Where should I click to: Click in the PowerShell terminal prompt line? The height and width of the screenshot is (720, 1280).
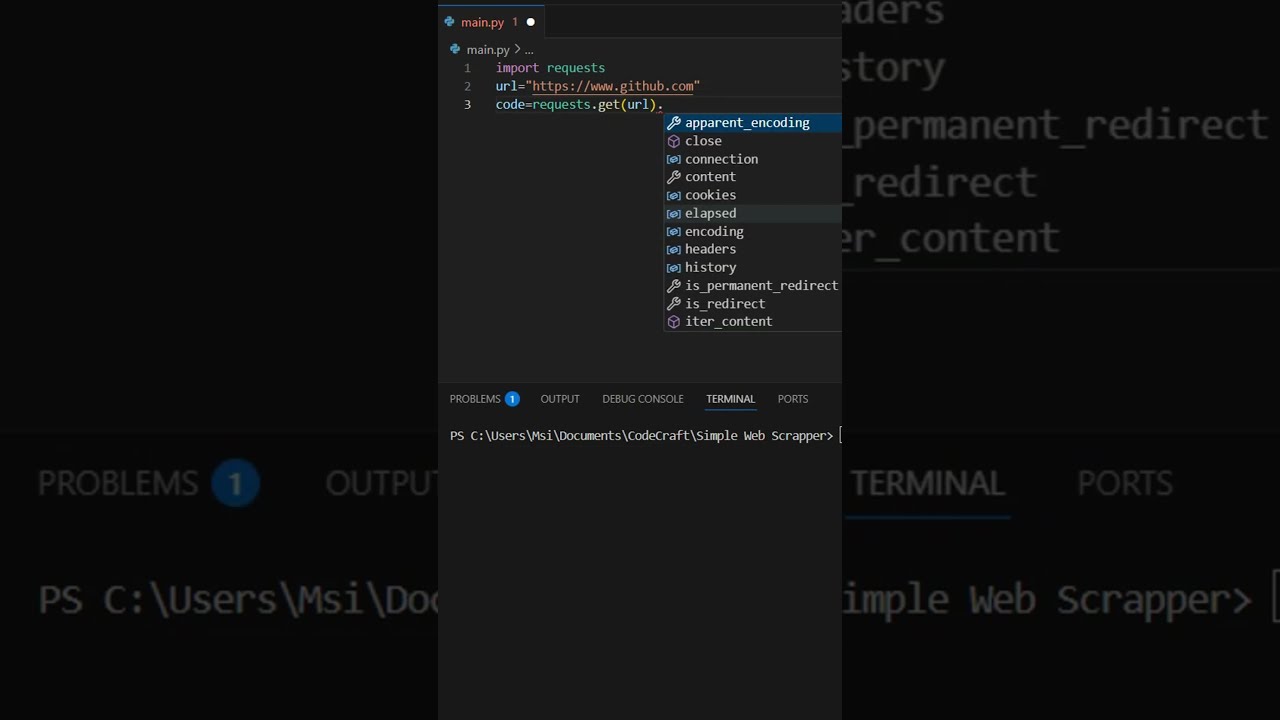[x=640, y=436]
